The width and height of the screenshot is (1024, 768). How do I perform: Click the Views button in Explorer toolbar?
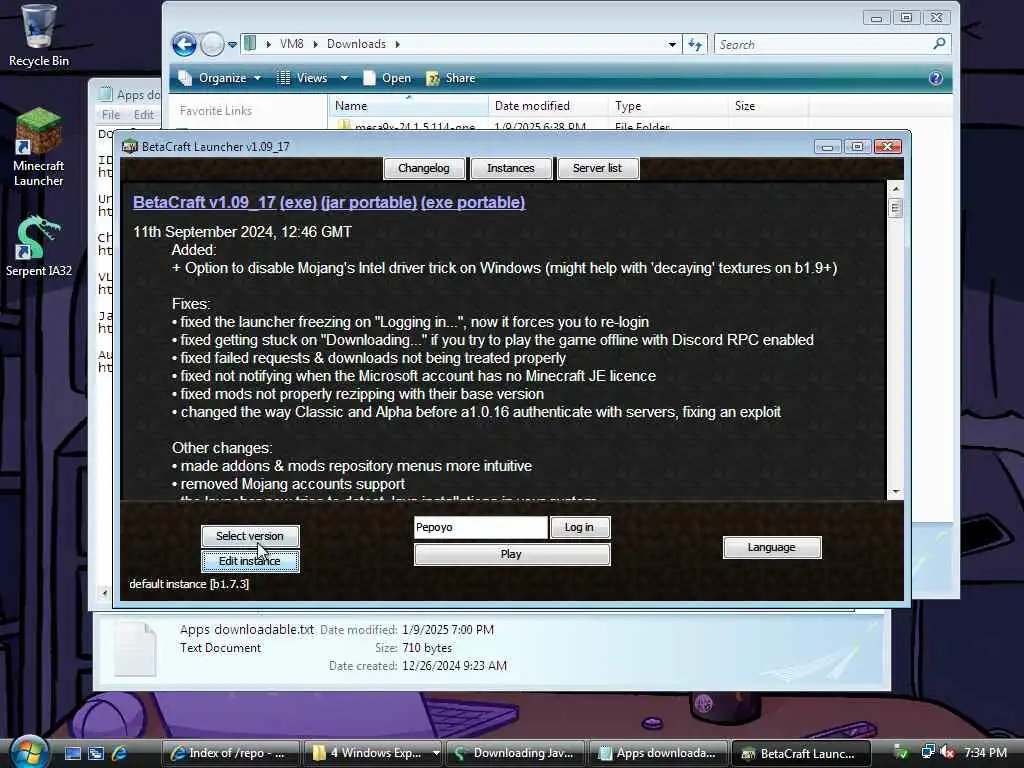302,78
